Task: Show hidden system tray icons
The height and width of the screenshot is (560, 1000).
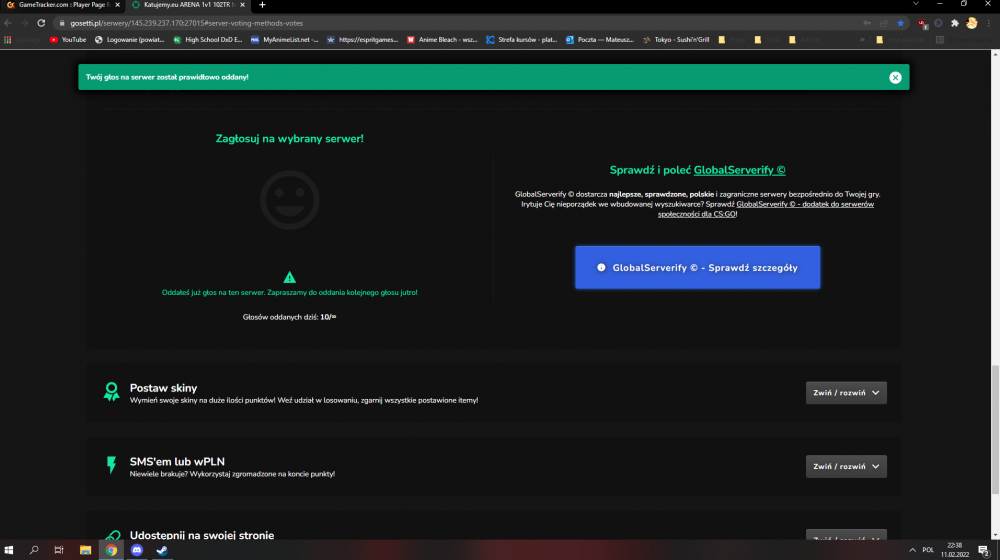Action: click(912, 550)
